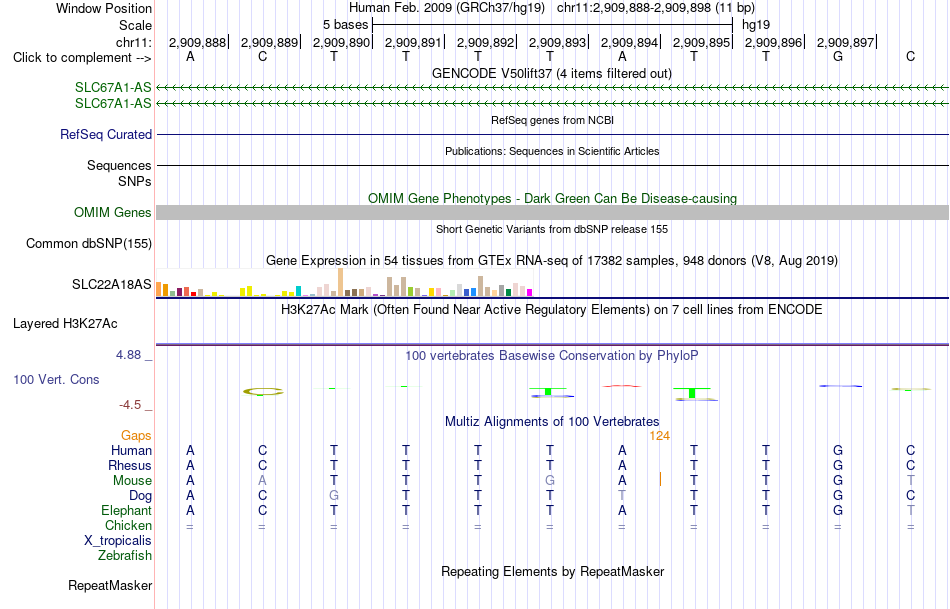950x609 pixels.
Task: Click the Mouse row G under 2,909,893
Action: [x=550, y=481]
